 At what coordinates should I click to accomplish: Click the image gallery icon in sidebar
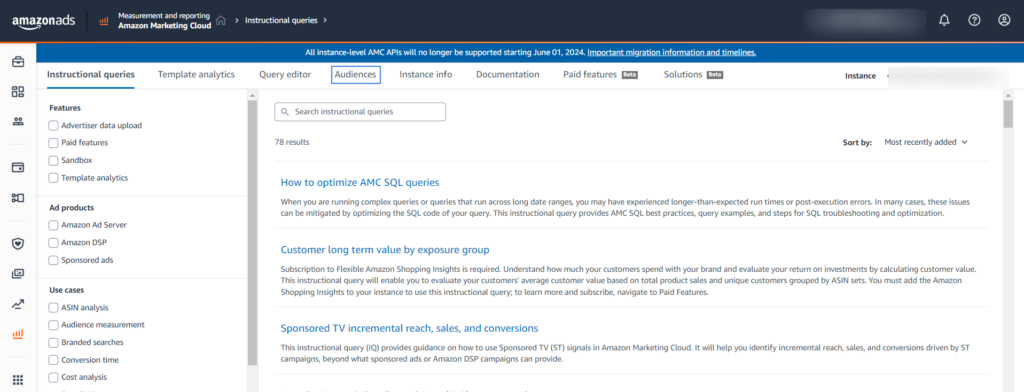[18, 274]
